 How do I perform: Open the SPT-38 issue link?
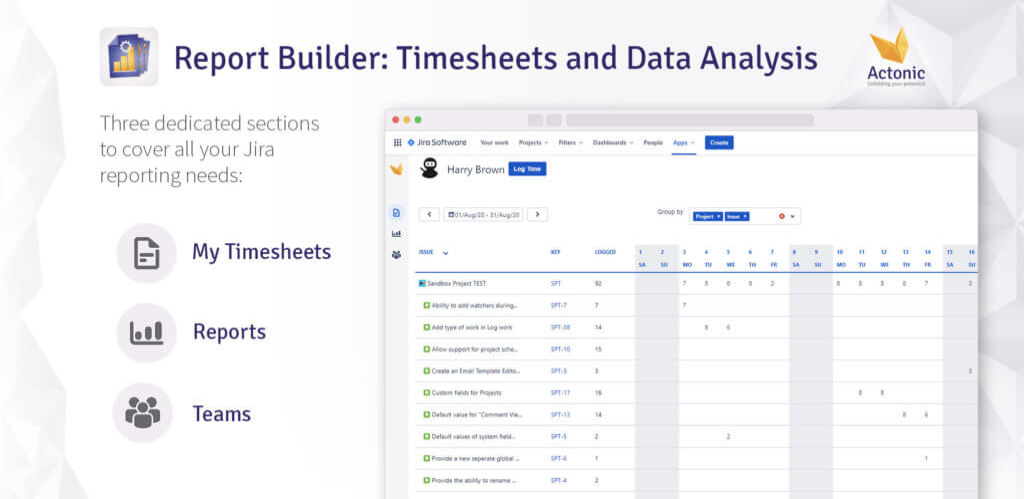tap(560, 327)
